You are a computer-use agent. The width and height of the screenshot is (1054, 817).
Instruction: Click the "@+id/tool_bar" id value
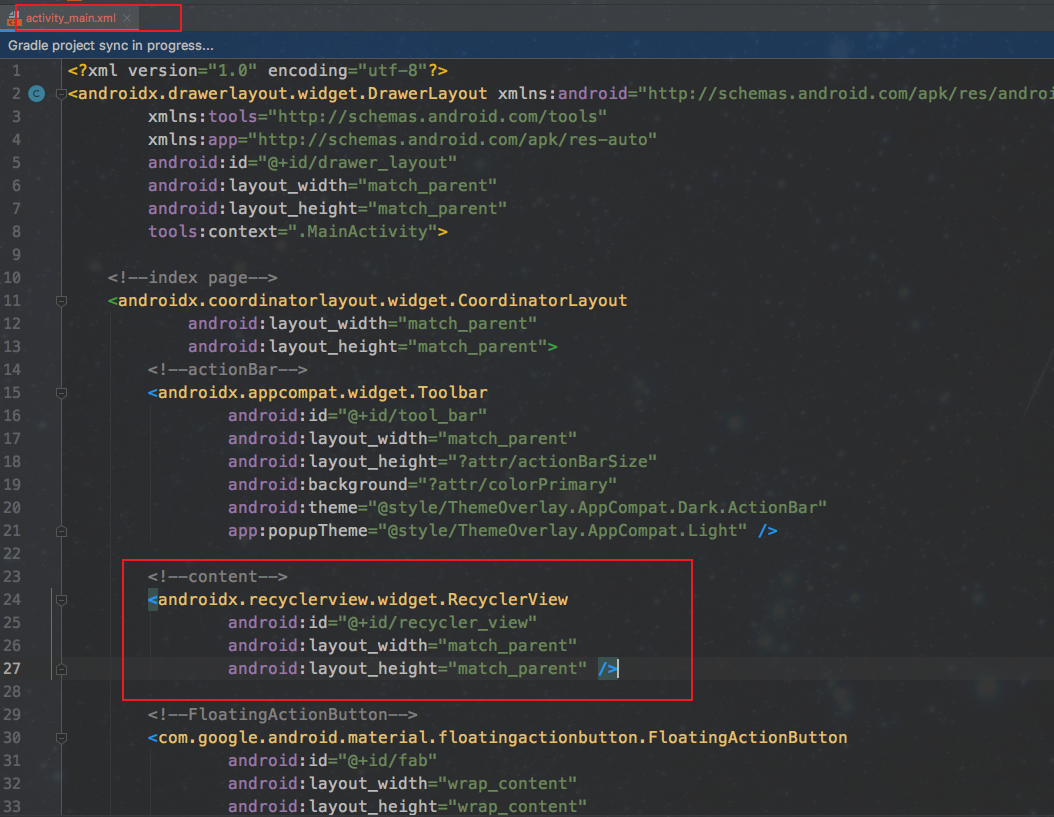coord(412,416)
